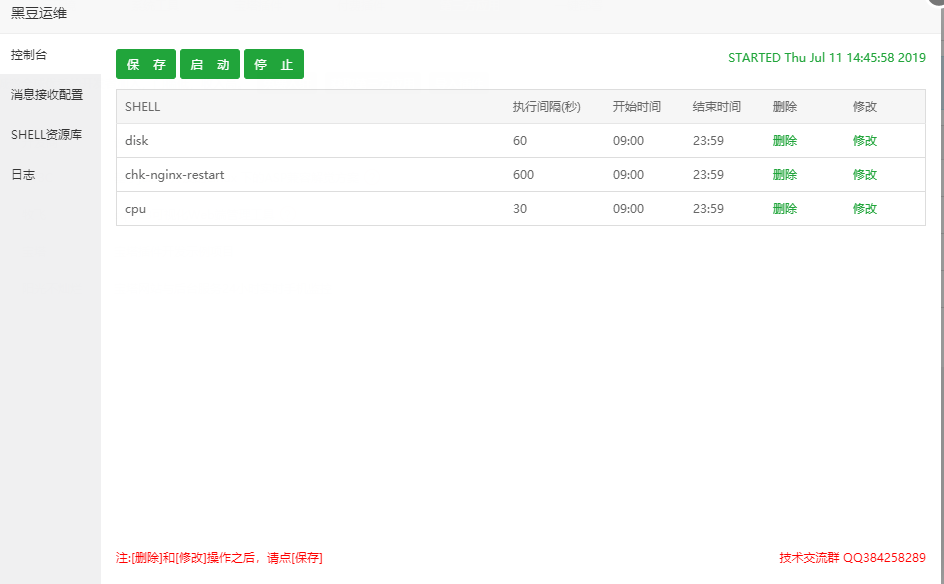Viewport: 944px width, 584px height.
Task: Delete the cpu shell row
Action: coord(784,209)
